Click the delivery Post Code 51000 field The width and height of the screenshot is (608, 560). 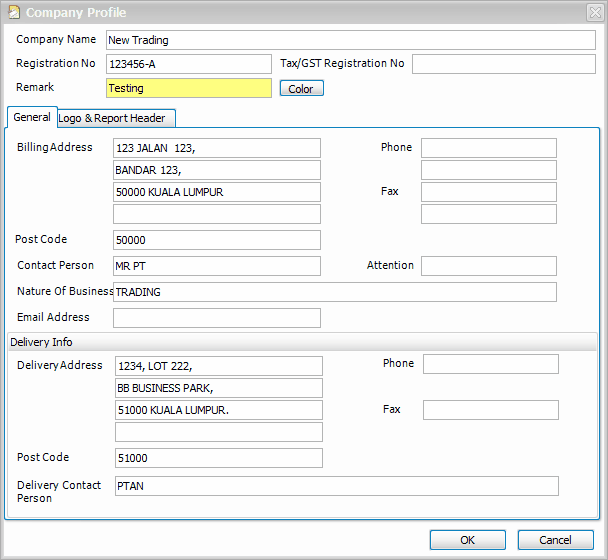(x=219, y=458)
